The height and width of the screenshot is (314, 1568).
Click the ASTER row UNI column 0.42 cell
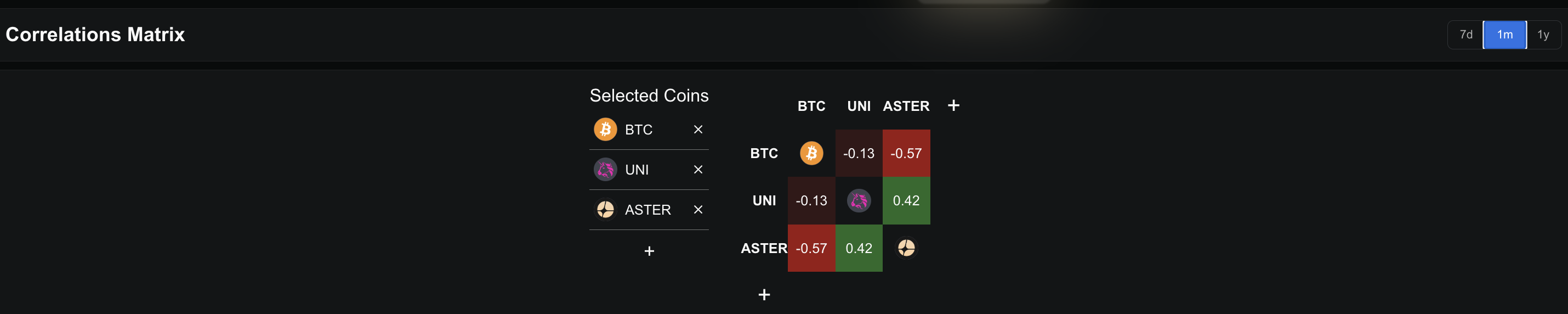tap(858, 248)
